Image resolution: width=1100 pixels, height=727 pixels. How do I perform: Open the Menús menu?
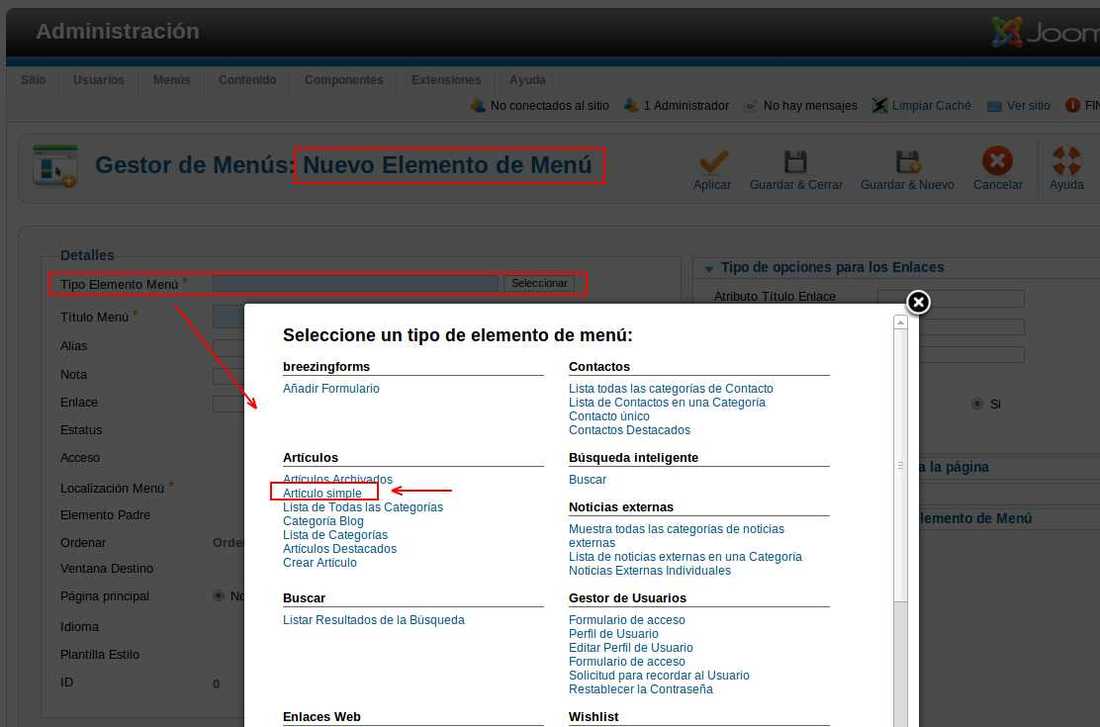(171, 80)
